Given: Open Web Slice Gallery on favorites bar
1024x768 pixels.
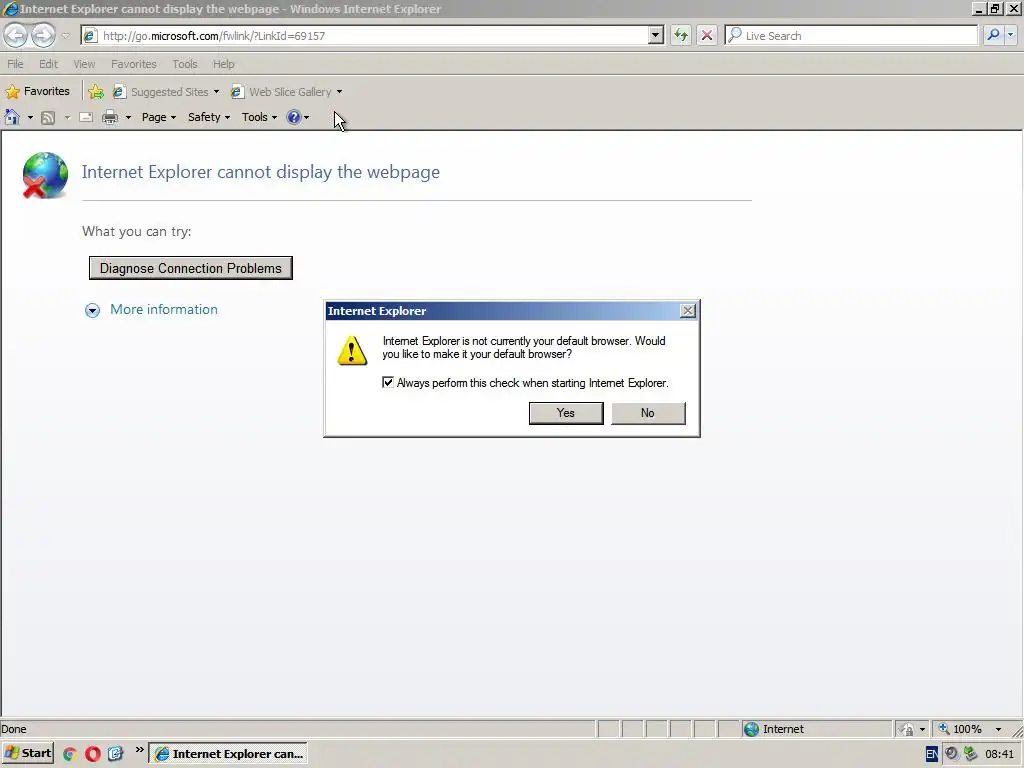Looking at the screenshot, I should (x=287, y=92).
